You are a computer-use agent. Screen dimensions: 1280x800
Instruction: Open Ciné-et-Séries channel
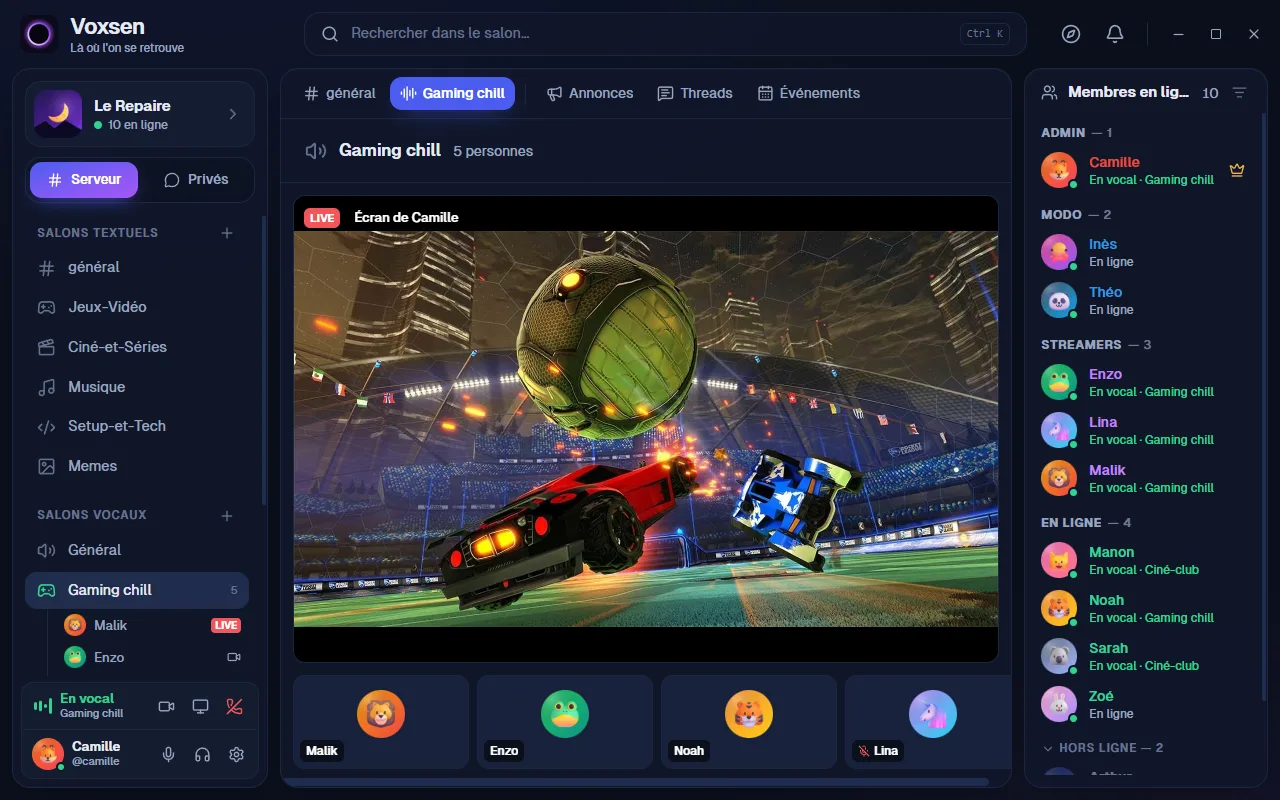(x=137, y=347)
